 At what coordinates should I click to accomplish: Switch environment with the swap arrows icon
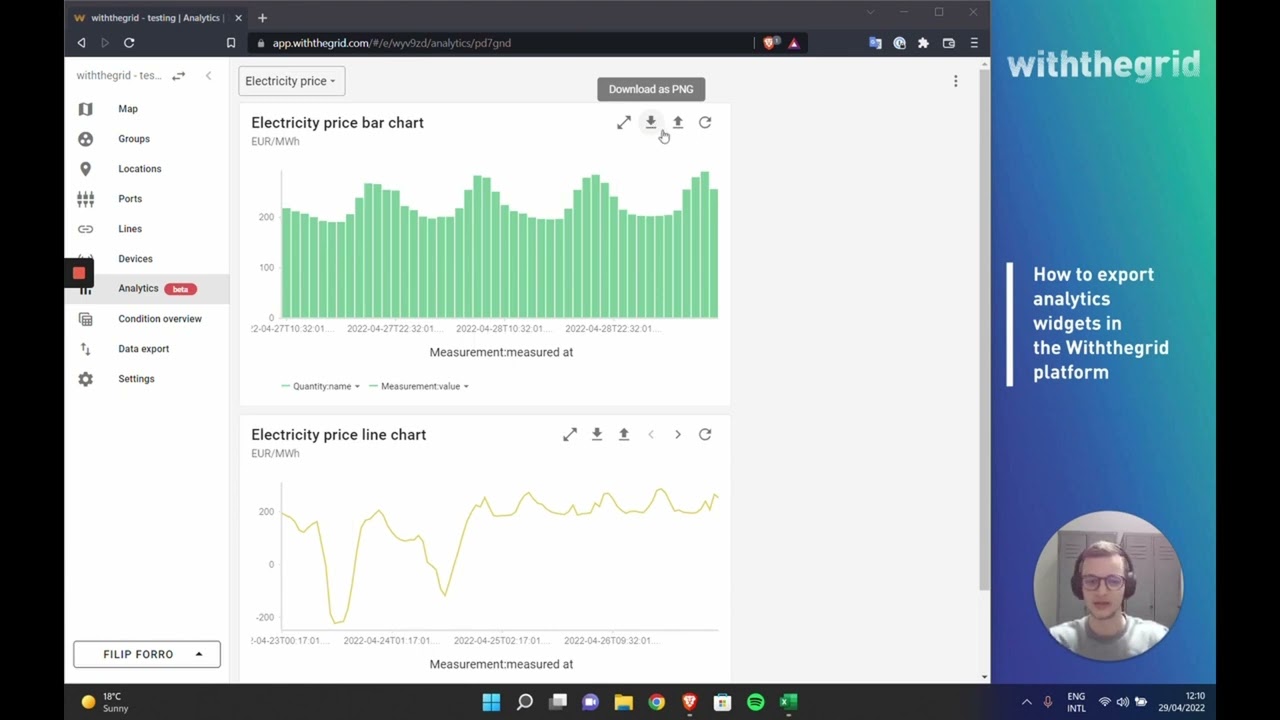(x=178, y=76)
